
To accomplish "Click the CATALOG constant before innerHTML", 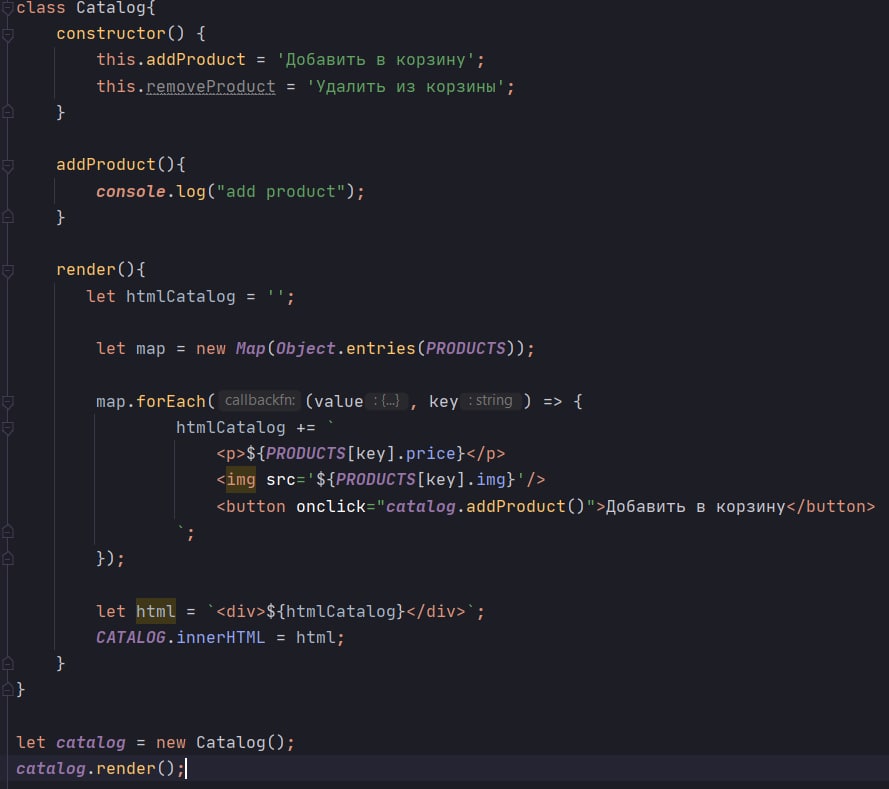I will (131, 638).
